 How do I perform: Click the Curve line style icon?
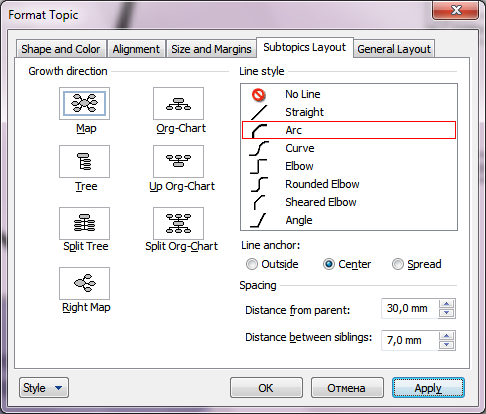259,148
